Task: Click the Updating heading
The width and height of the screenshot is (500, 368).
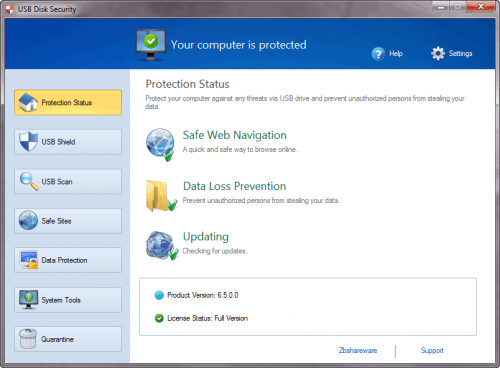Action: 206,237
